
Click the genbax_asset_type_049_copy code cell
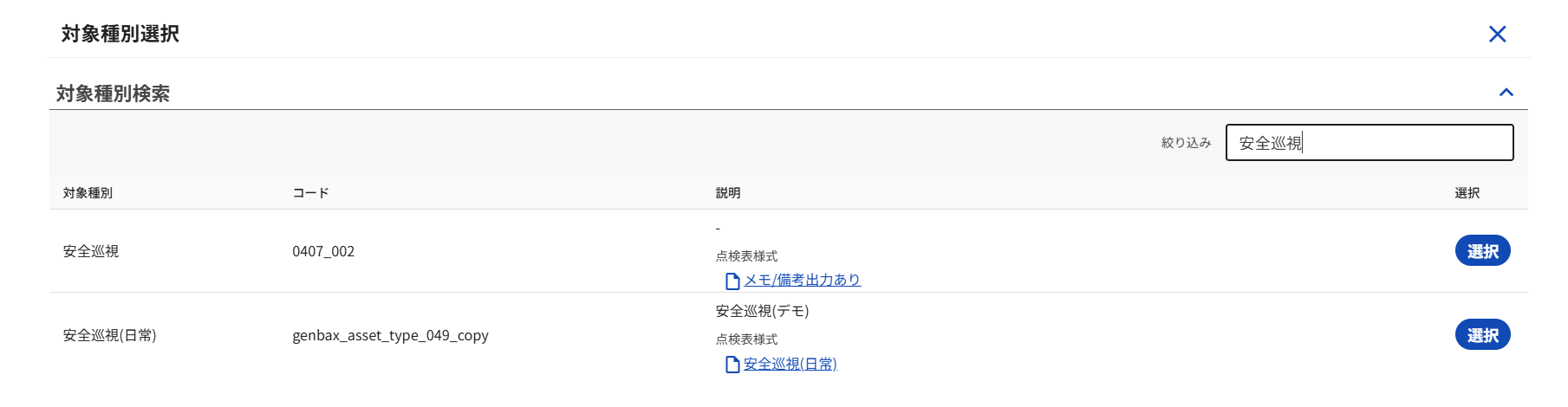click(390, 335)
